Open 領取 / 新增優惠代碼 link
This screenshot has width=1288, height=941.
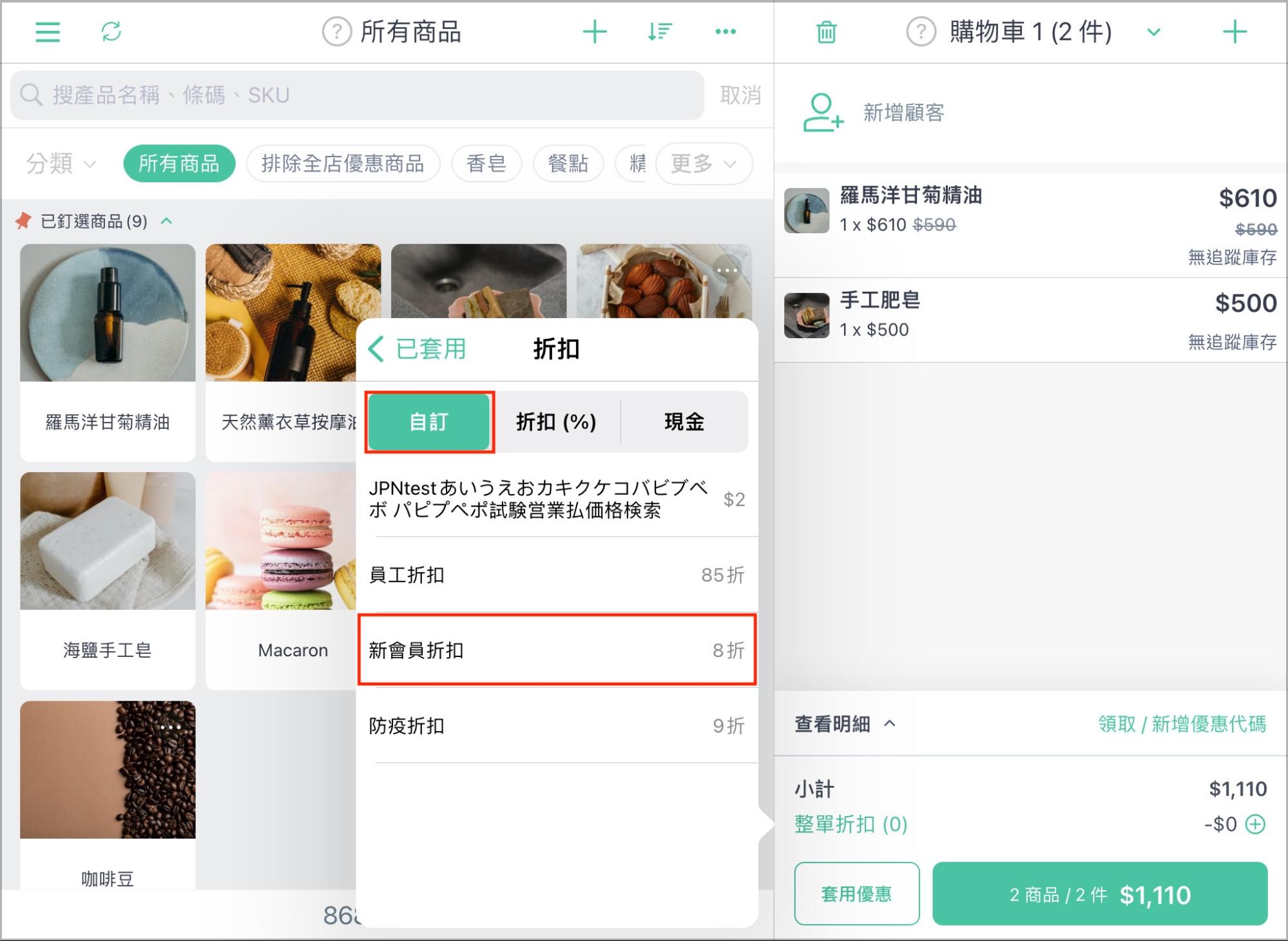[1182, 723]
